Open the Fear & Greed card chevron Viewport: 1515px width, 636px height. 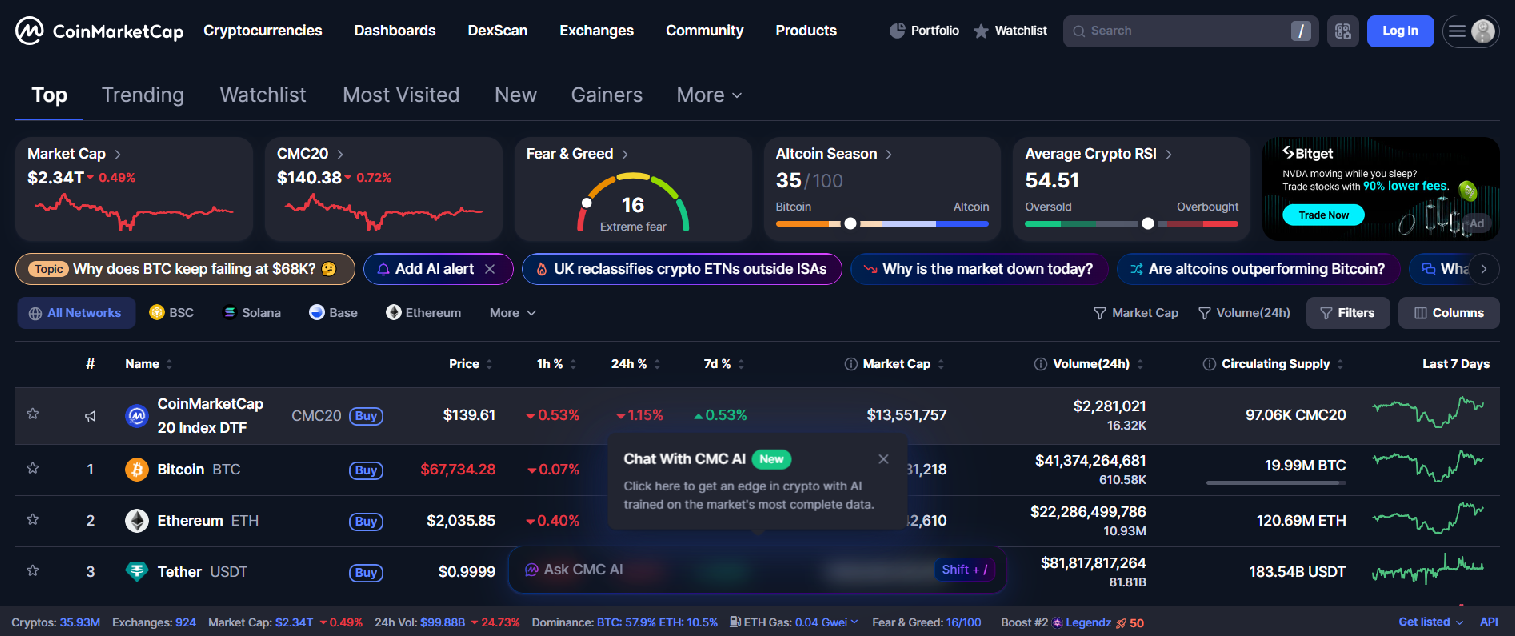pos(626,154)
